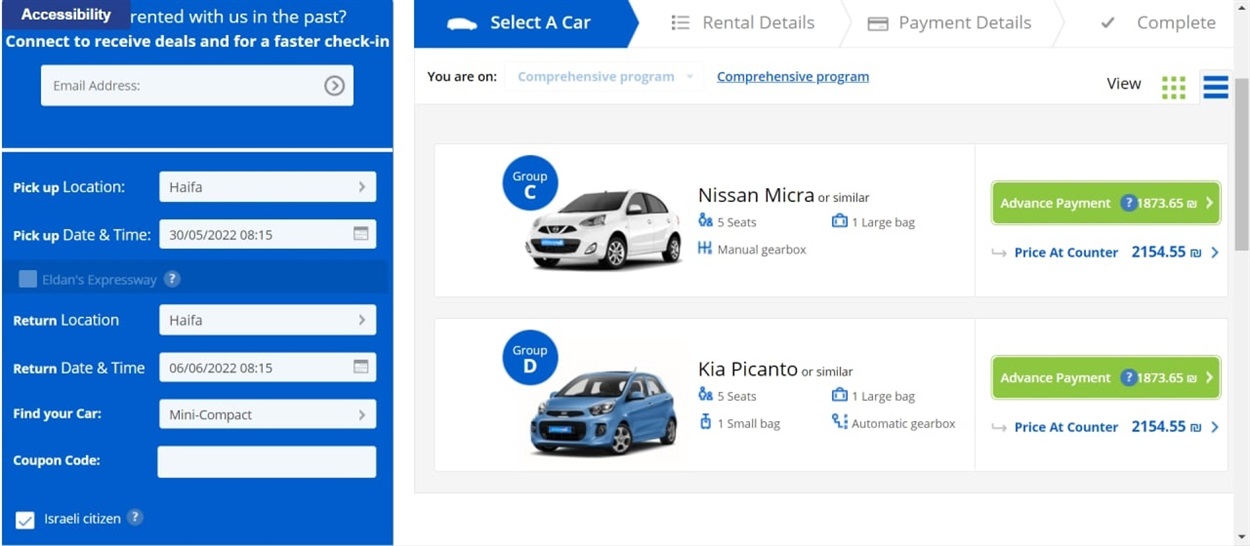The height and width of the screenshot is (546, 1250).
Task: Click Kia Picanto Automatic gearbox icon
Action: coord(840,422)
